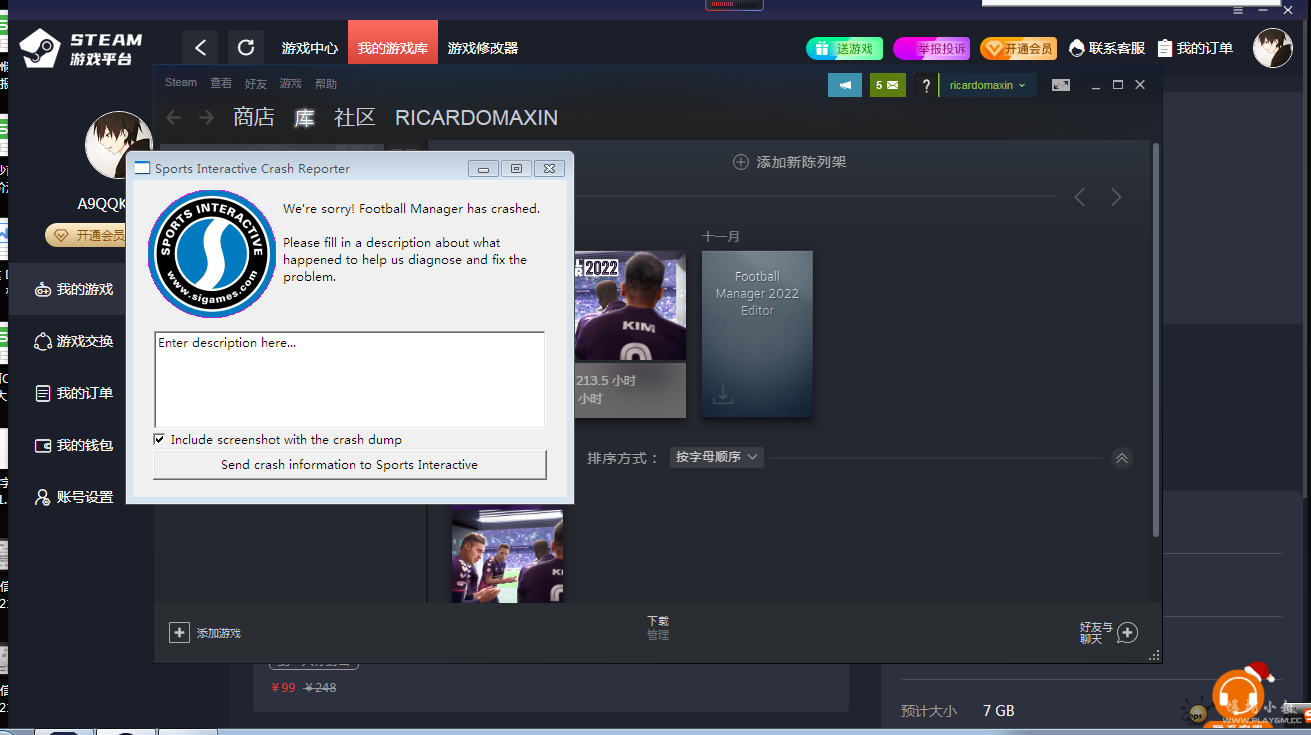Click the Steam question mark help icon
Screen dimensions: 1311x735
point(926,85)
